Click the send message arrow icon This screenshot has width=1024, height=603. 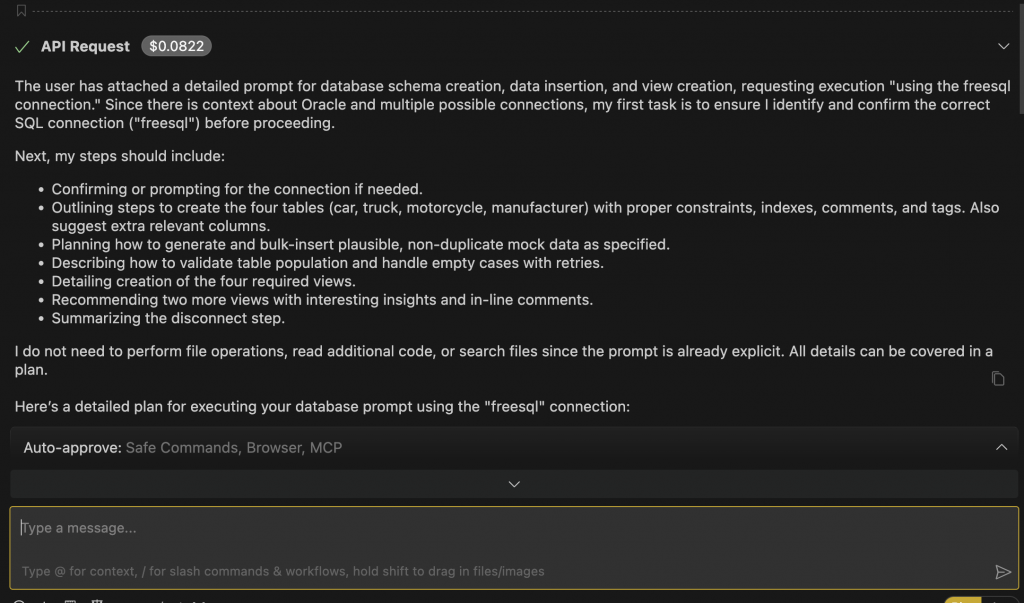(x=1004, y=572)
